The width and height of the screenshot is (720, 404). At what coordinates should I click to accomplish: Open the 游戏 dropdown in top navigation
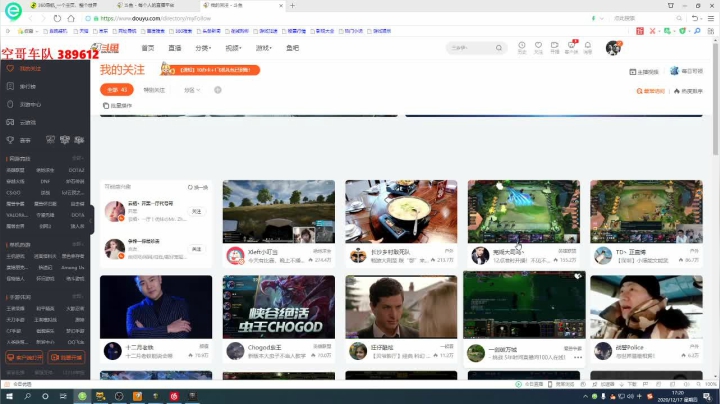click(x=264, y=48)
